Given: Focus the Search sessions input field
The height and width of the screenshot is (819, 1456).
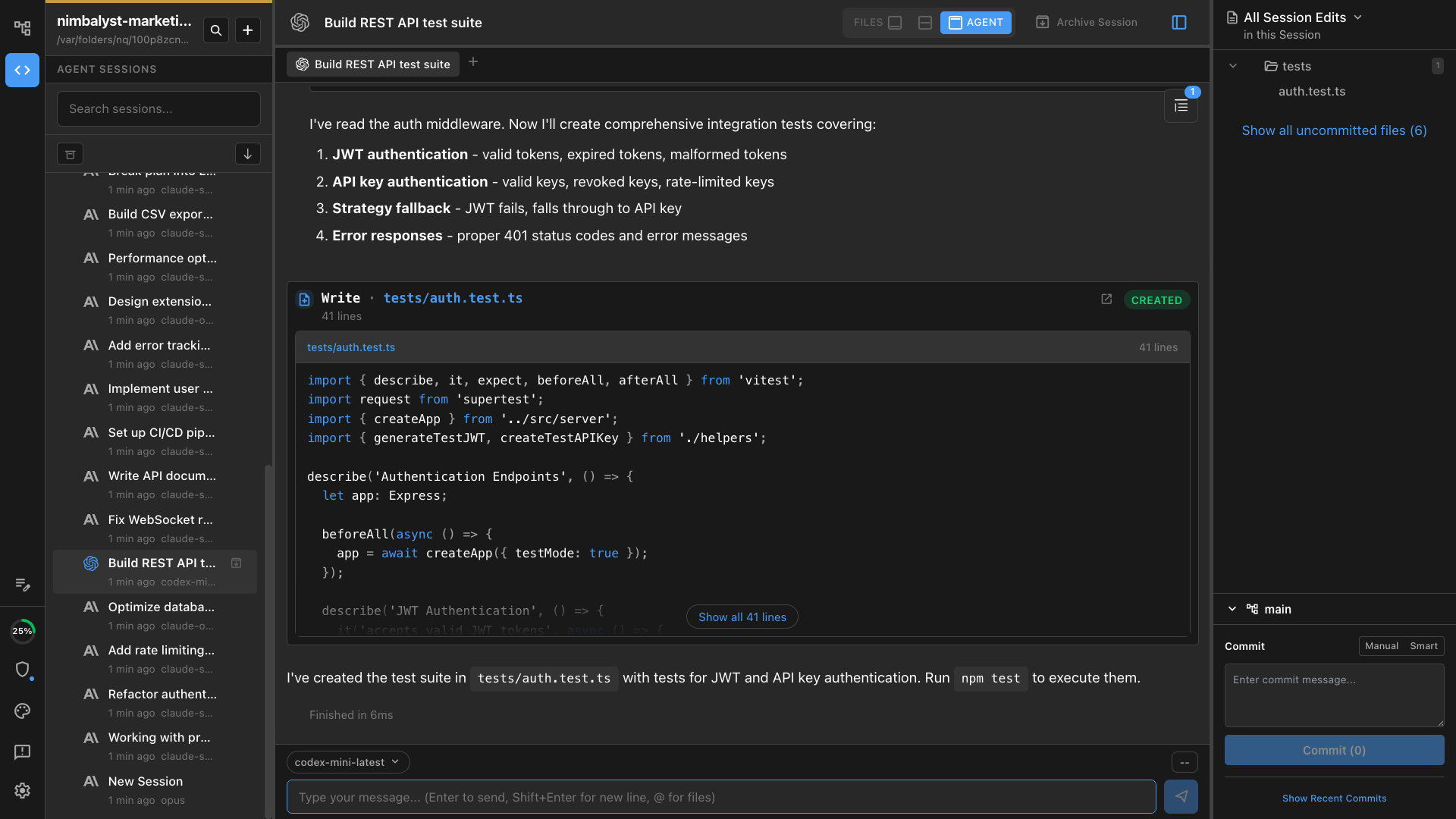Looking at the screenshot, I should 158,109.
